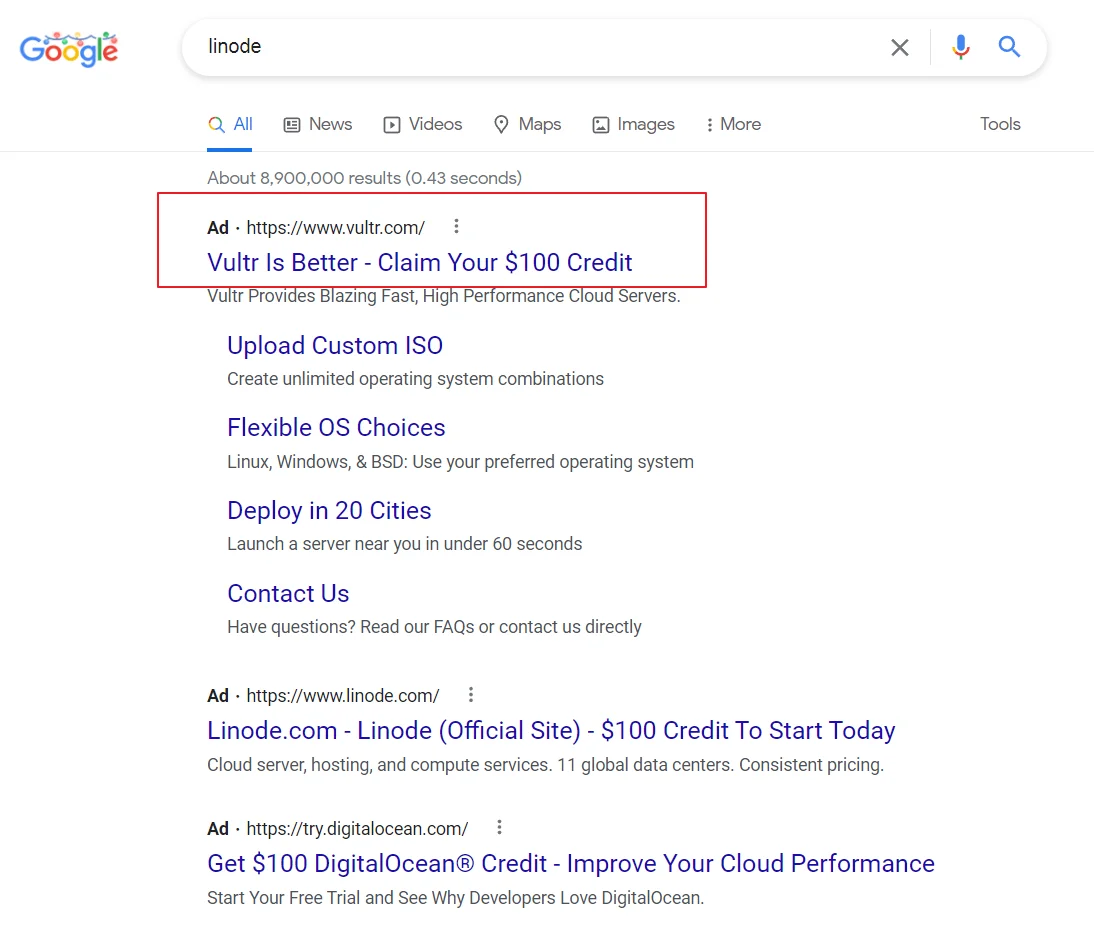
Task: Open the Linode Official Site ad link
Action: click(551, 730)
